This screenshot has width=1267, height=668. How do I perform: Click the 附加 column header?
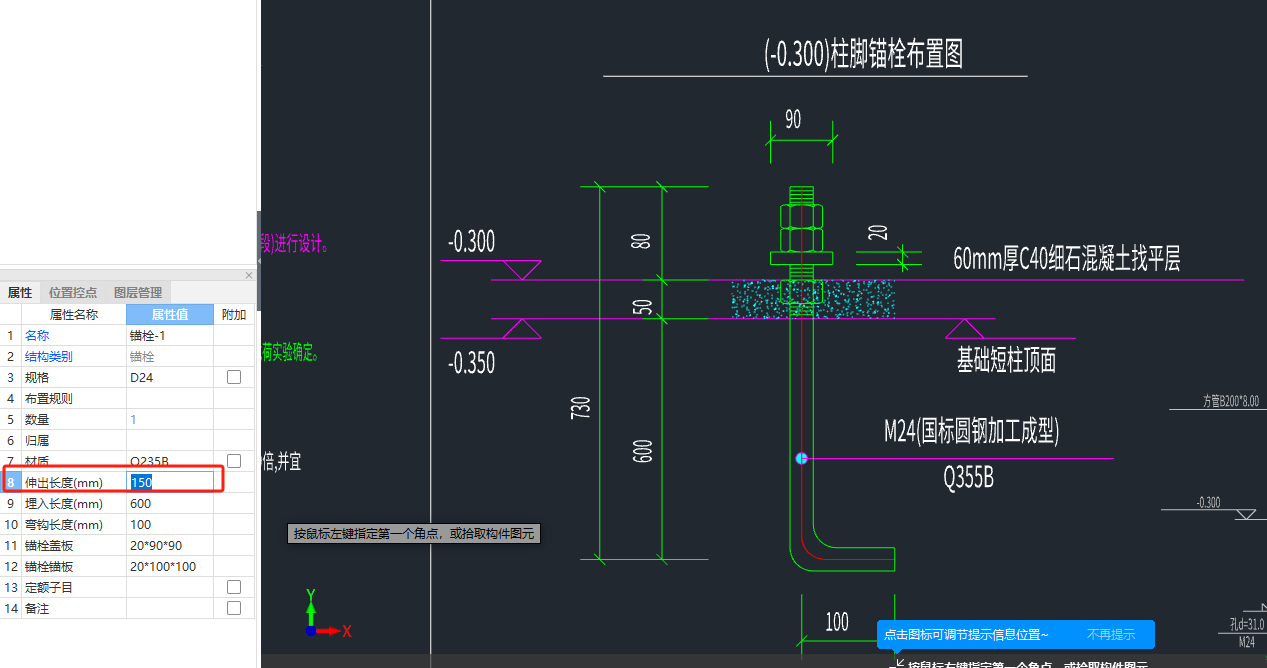234,315
